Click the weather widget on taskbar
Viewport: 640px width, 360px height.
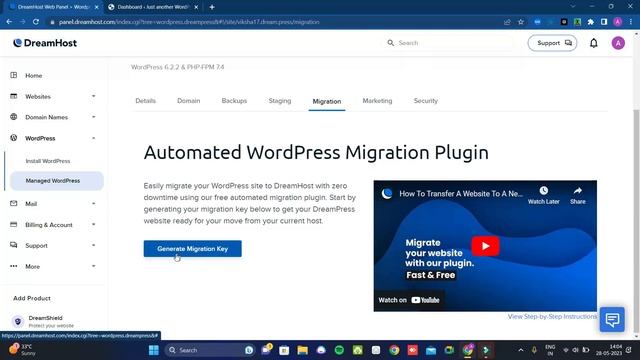pyautogui.click(x=22, y=350)
